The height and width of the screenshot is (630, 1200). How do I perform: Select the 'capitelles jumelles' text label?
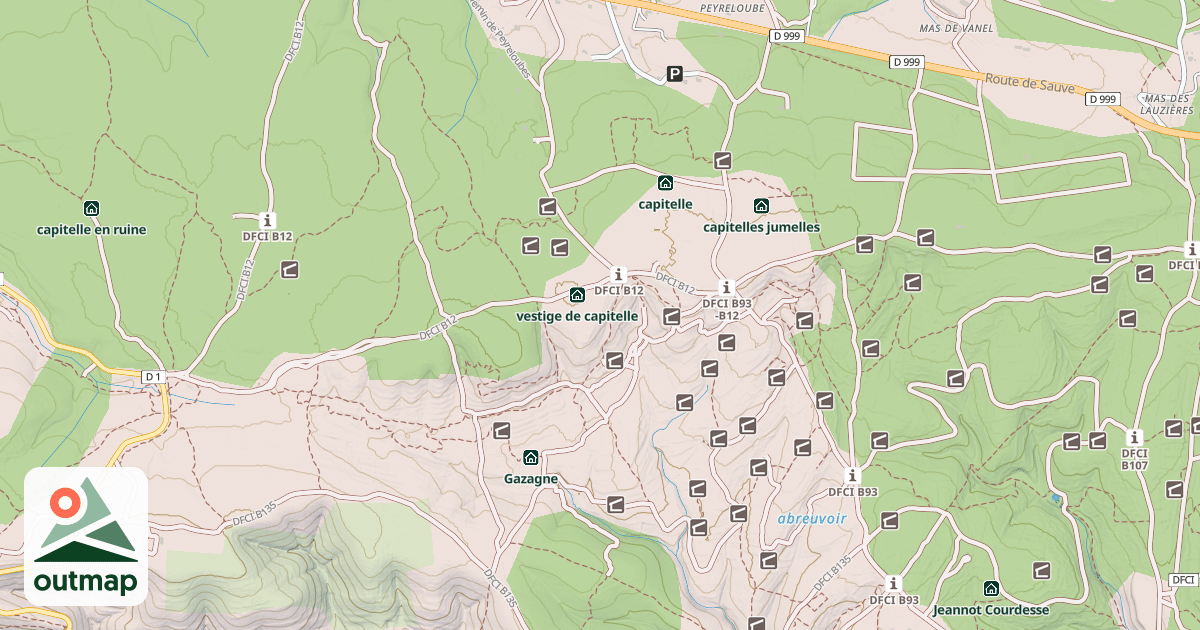tap(761, 227)
